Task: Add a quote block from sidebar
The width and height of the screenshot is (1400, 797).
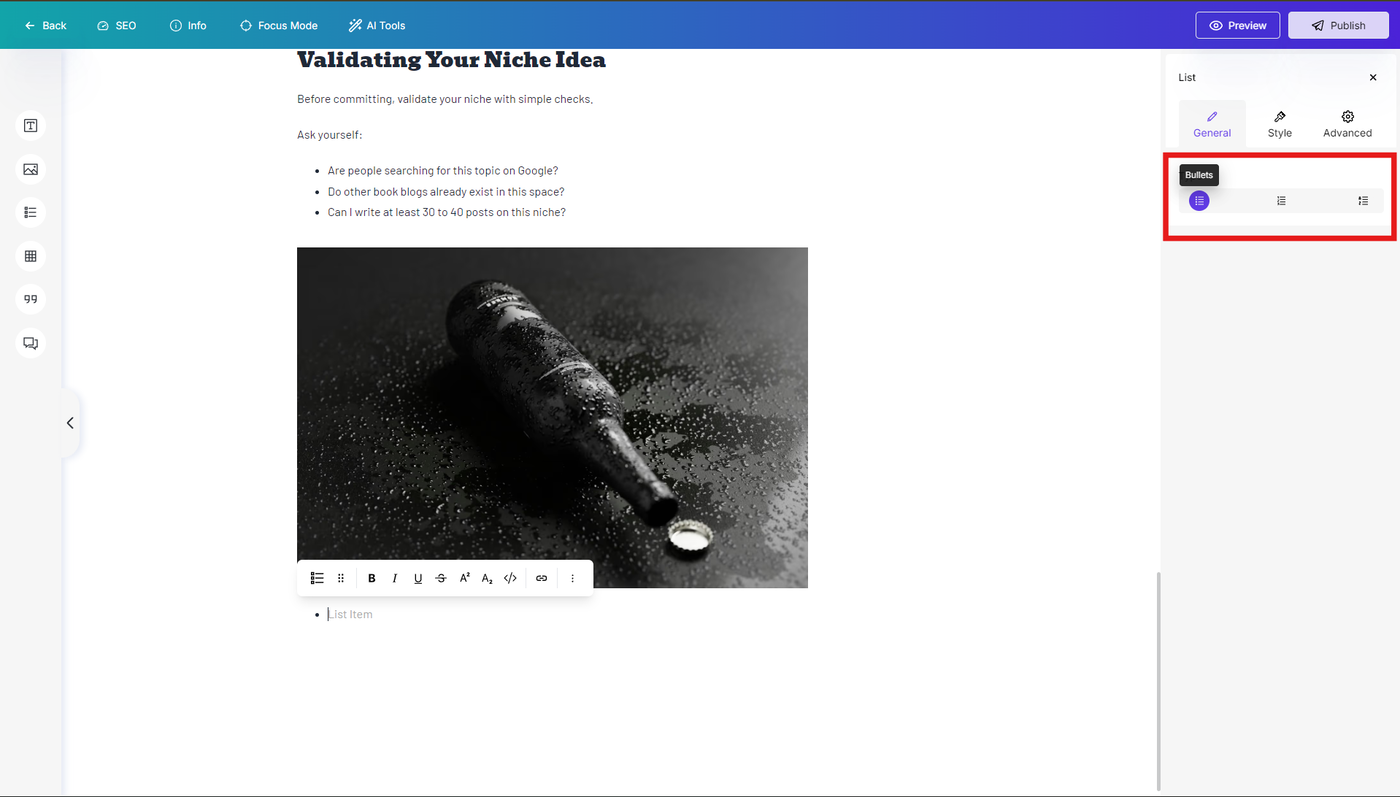Action: pos(31,299)
